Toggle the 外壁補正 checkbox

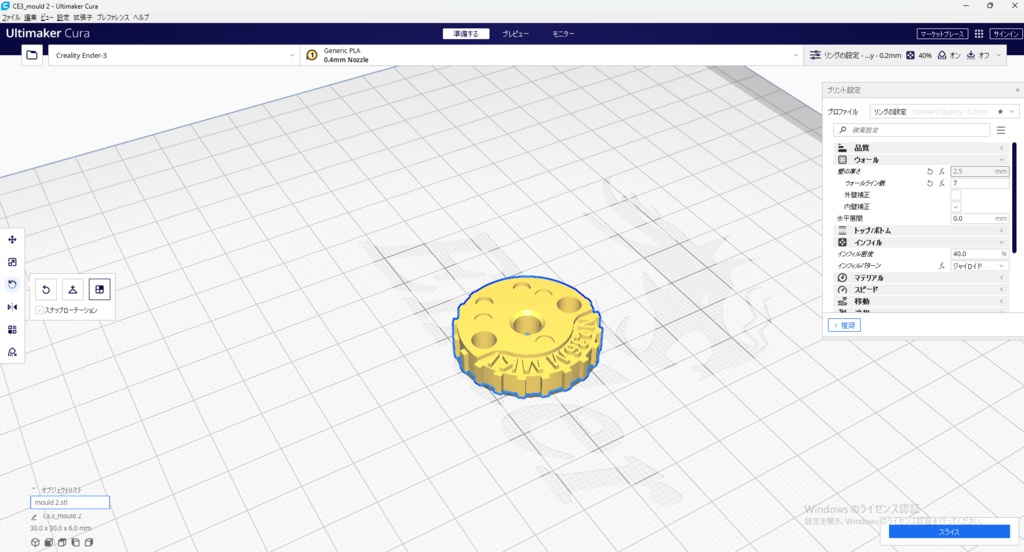coord(955,195)
